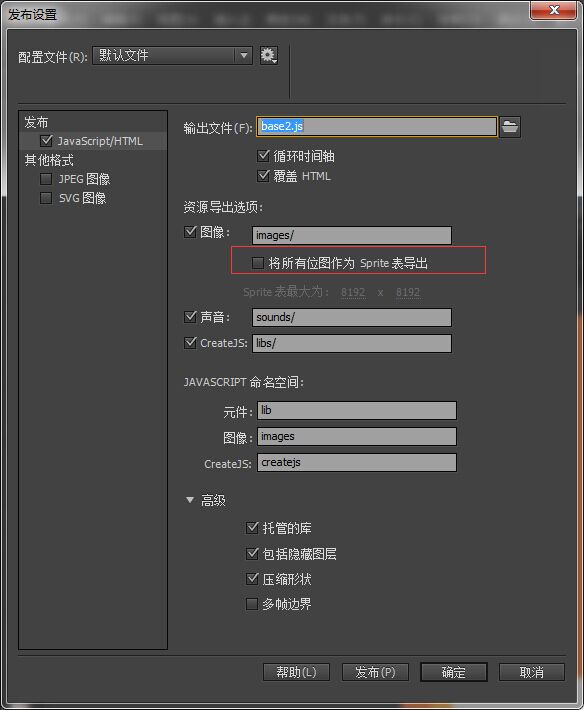Click the sounds/ path field
Image resolution: width=584 pixels, height=710 pixels.
352,317
